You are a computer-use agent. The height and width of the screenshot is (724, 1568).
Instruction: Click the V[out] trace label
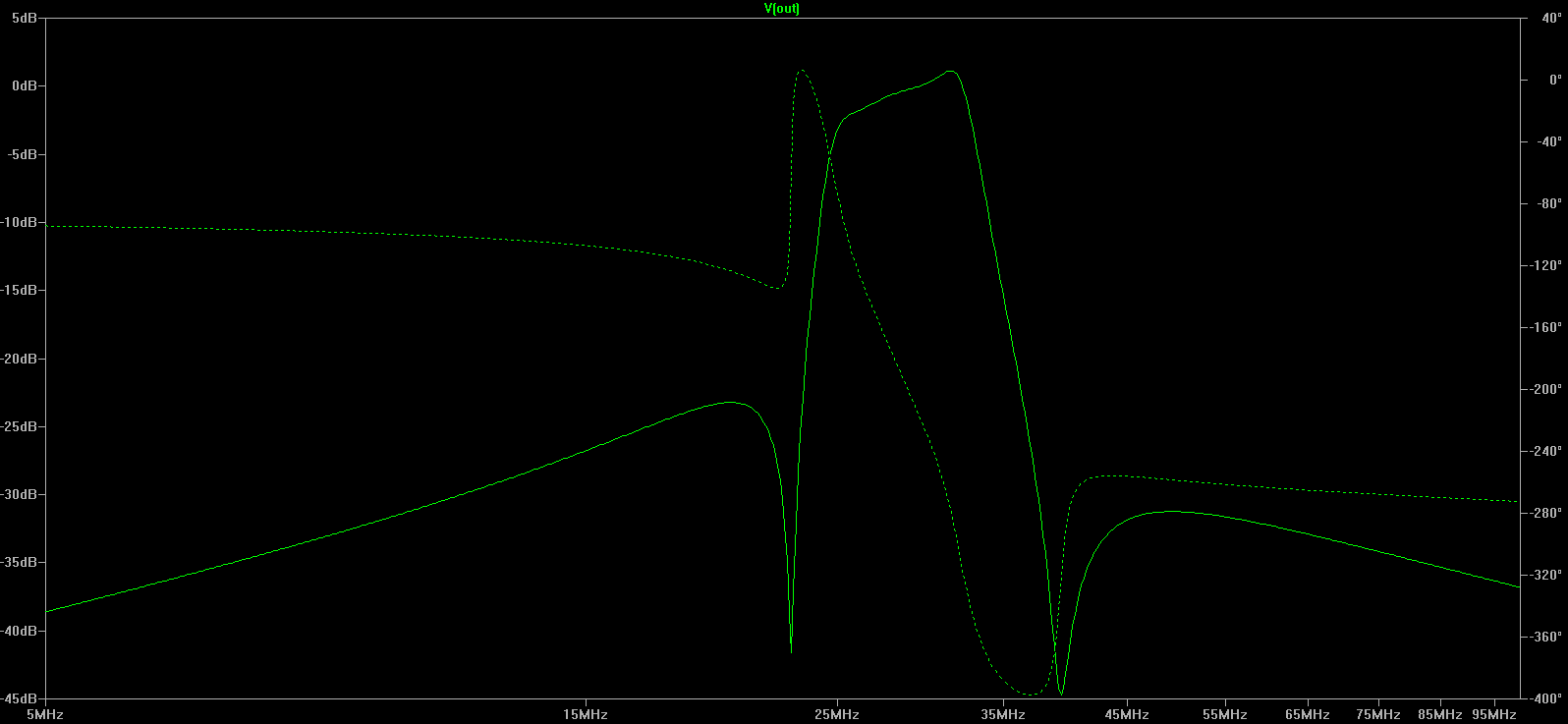click(x=782, y=9)
